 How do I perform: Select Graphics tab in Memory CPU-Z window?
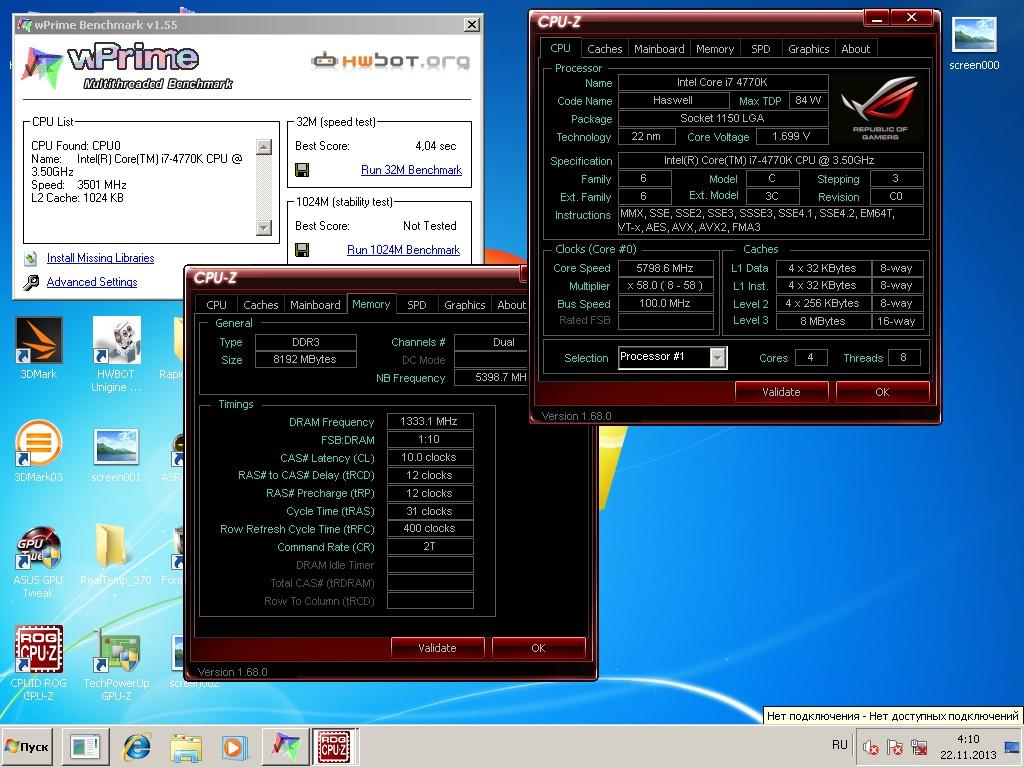(x=464, y=305)
